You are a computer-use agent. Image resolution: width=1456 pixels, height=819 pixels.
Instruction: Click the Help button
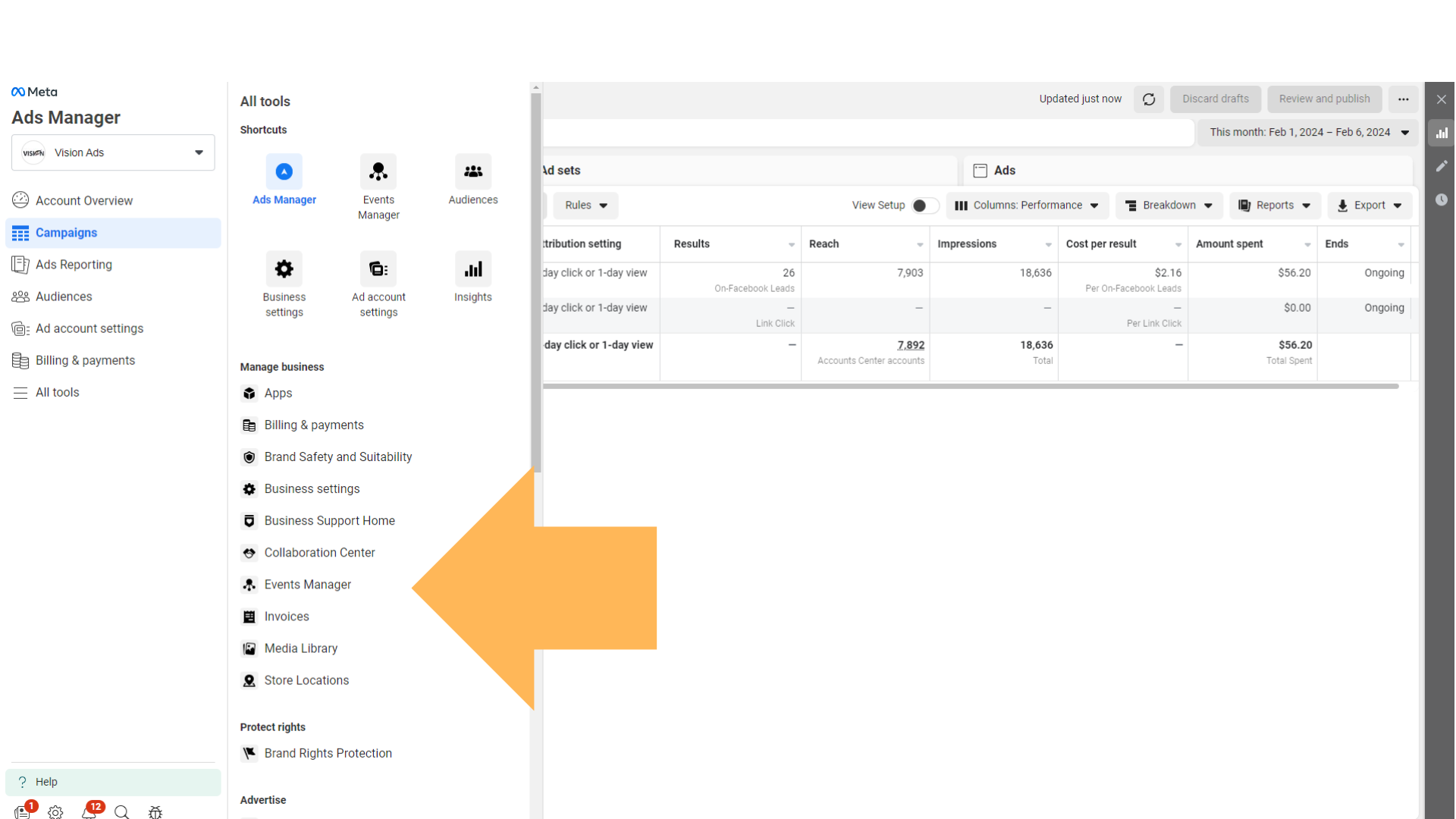coord(113,782)
